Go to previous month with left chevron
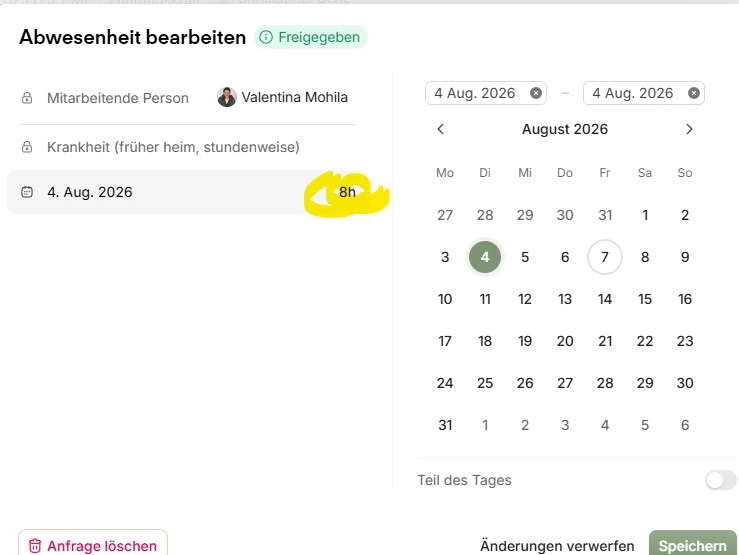The image size is (739, 555). click(441, 129)
